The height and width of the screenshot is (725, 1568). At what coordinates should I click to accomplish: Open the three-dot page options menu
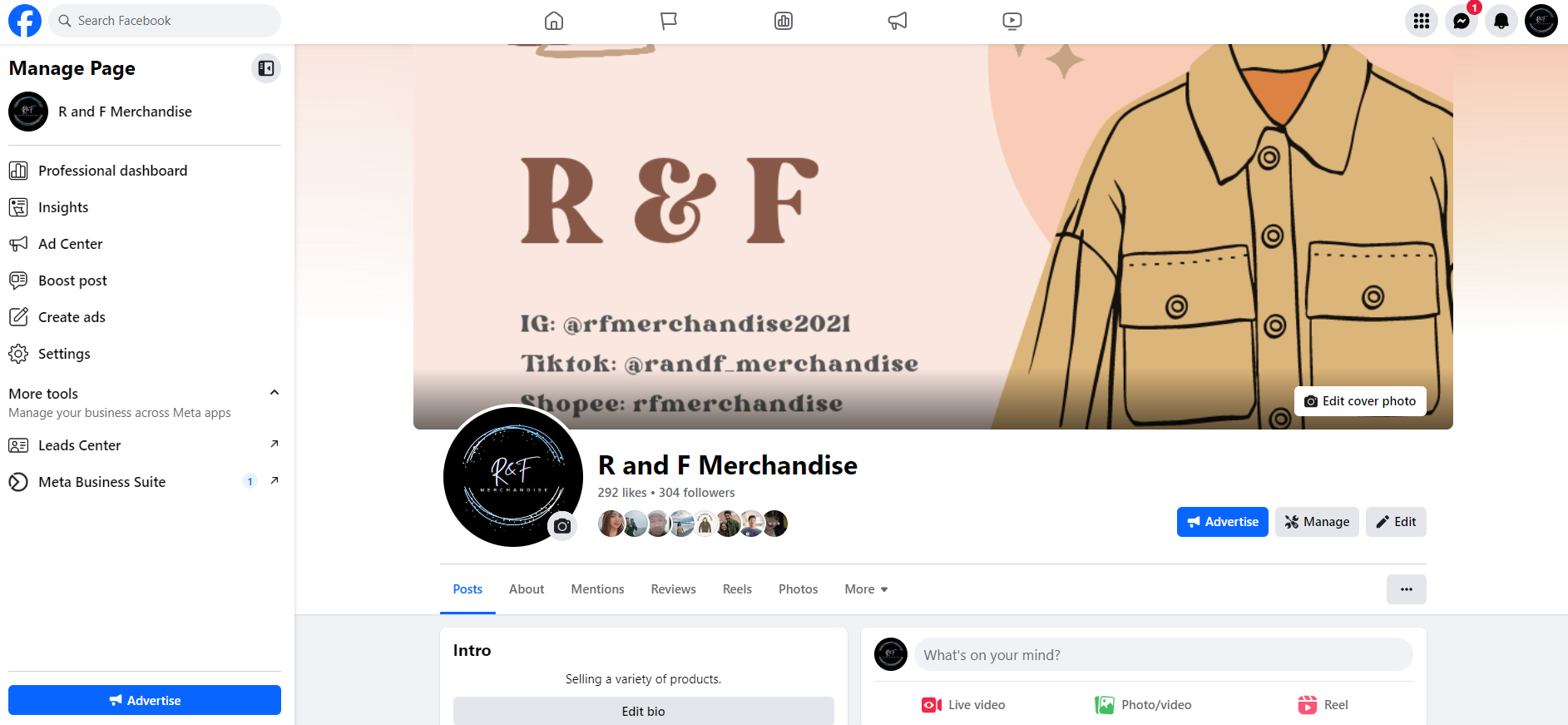pyautogui.click(x=1407, y=589)
